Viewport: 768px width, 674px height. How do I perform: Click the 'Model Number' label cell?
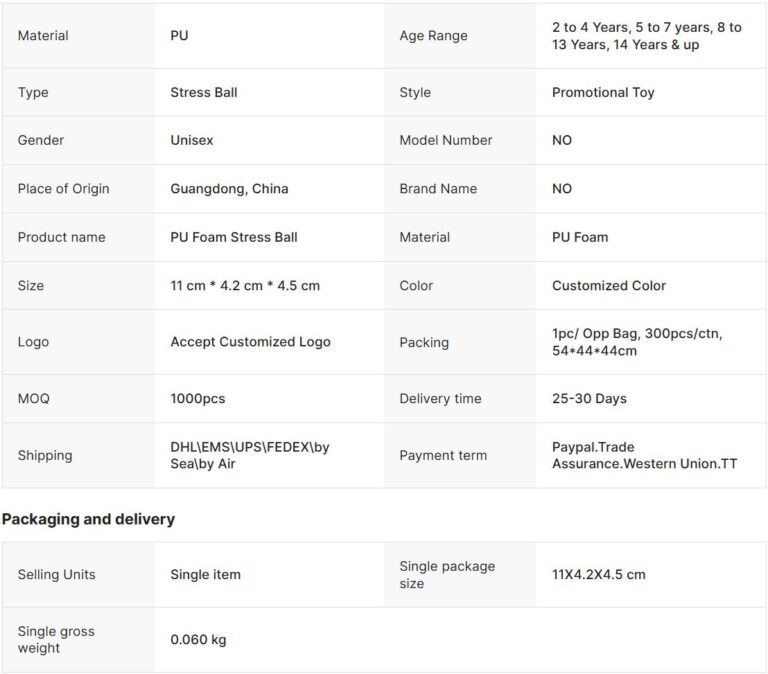point(445,140)
